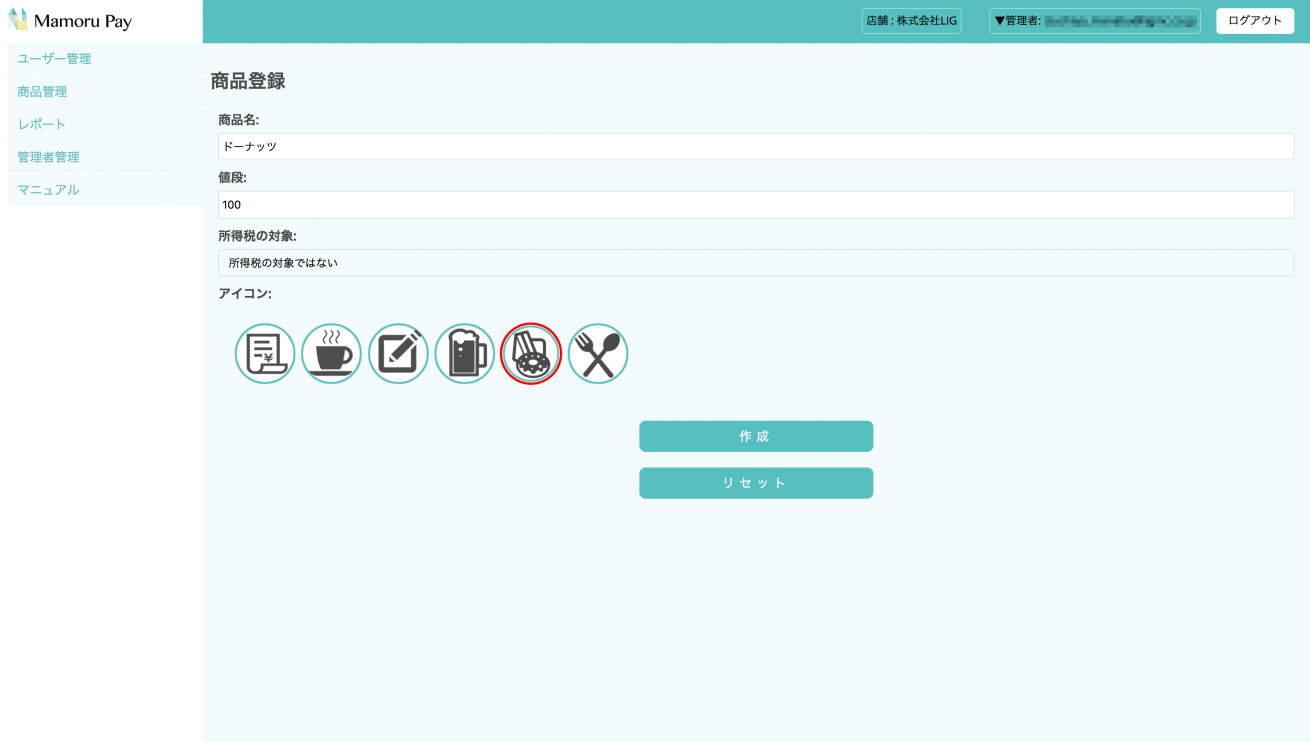Select the receipt yen bill icon

[265, 353]
